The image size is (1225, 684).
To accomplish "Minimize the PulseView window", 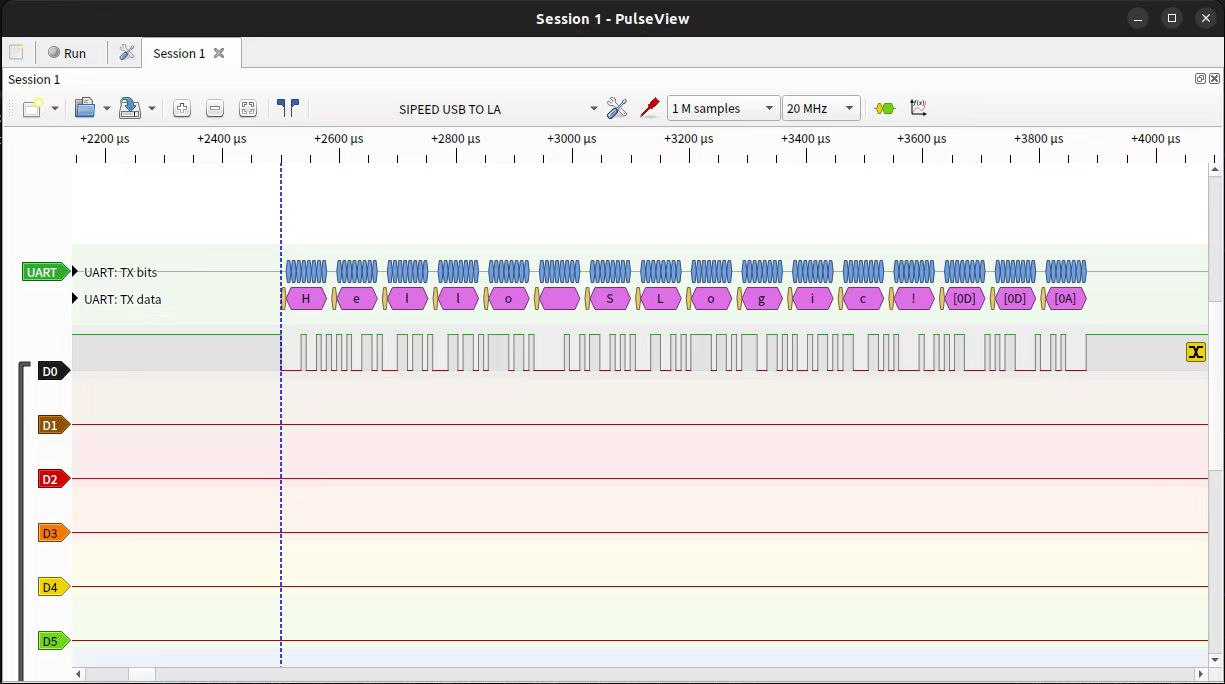I will 1137,18.
